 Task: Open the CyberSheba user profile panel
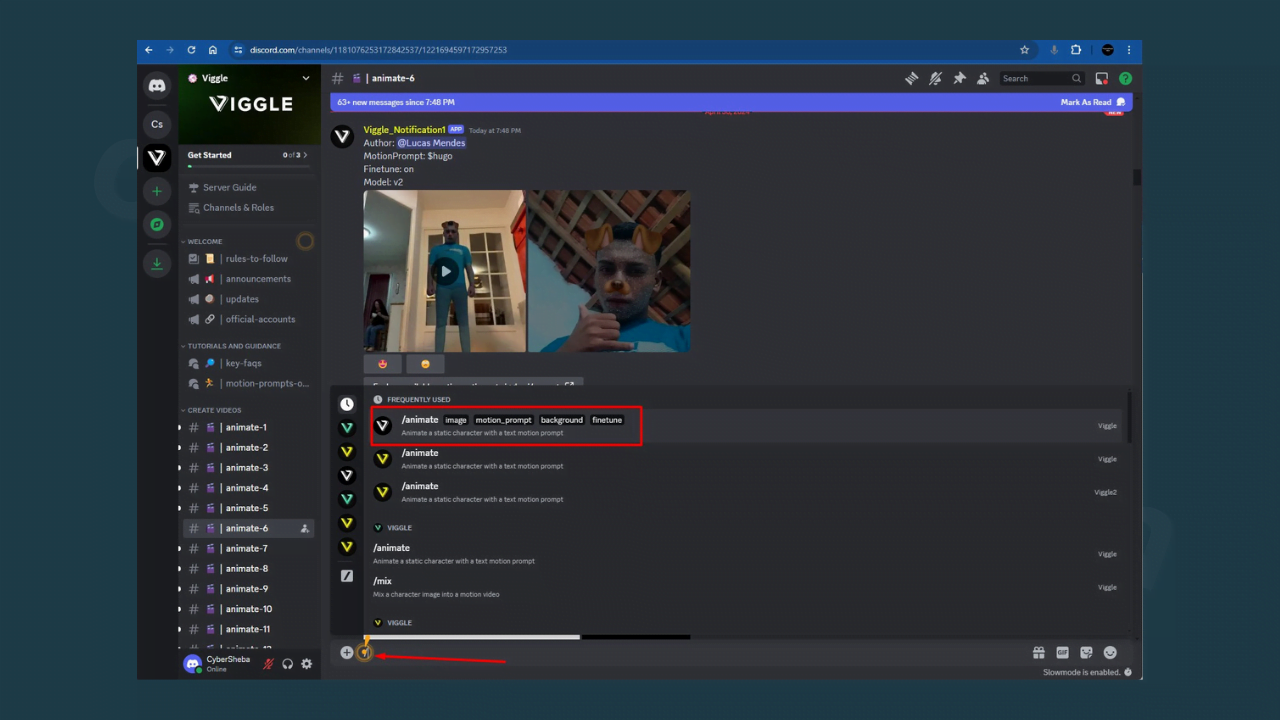[x=218, y=664]
